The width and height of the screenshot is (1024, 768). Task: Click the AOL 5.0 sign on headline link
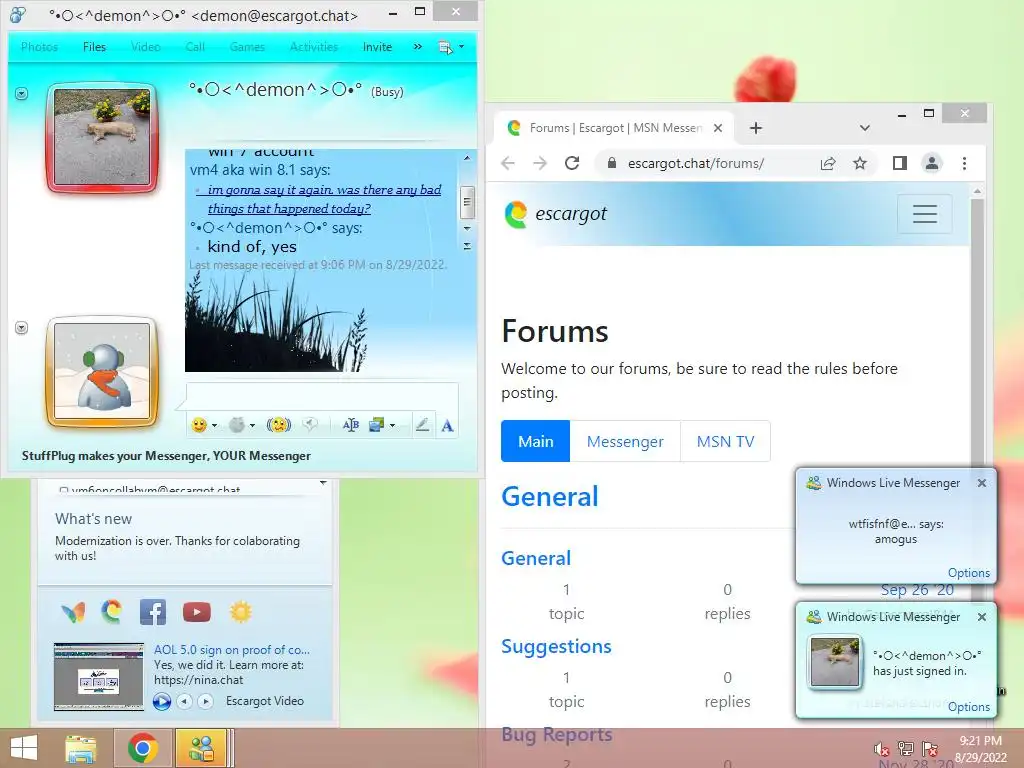(x=232, y=650)
